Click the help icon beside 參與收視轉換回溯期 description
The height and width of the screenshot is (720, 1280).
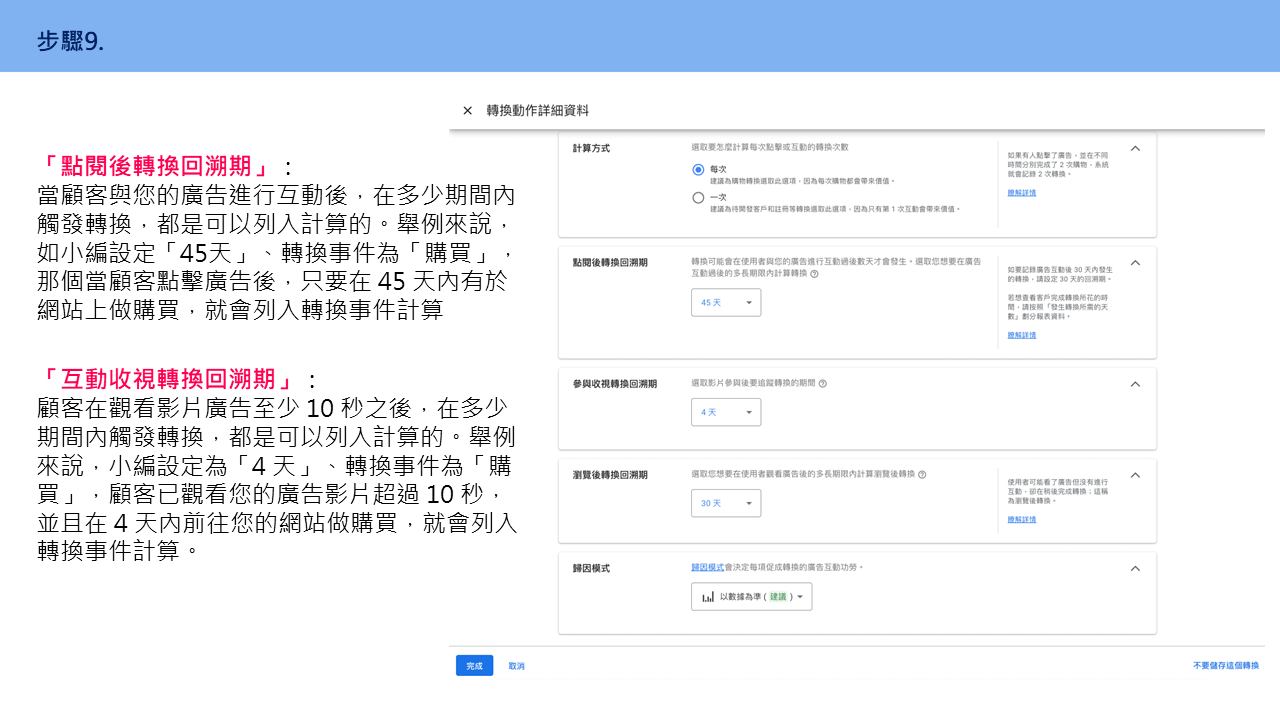823,384
